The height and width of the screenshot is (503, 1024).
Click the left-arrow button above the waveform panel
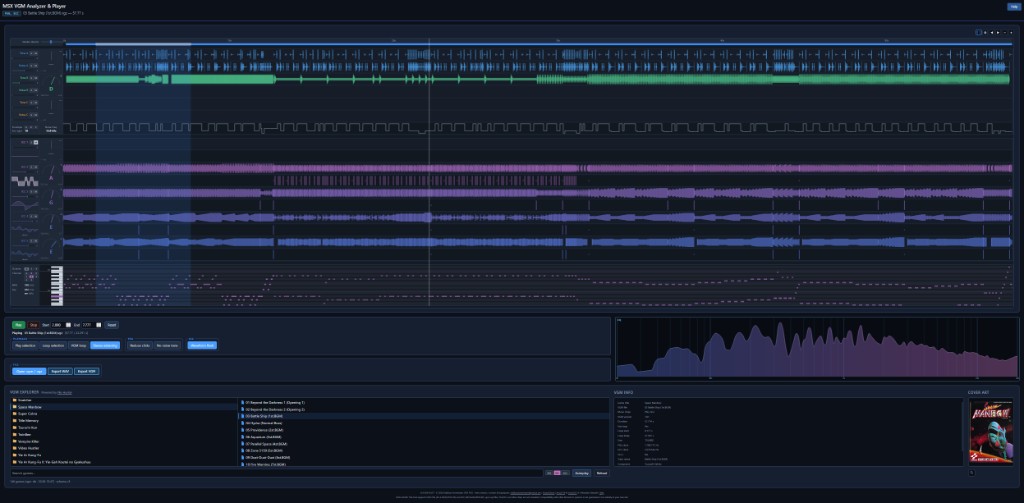coord(992,33)
